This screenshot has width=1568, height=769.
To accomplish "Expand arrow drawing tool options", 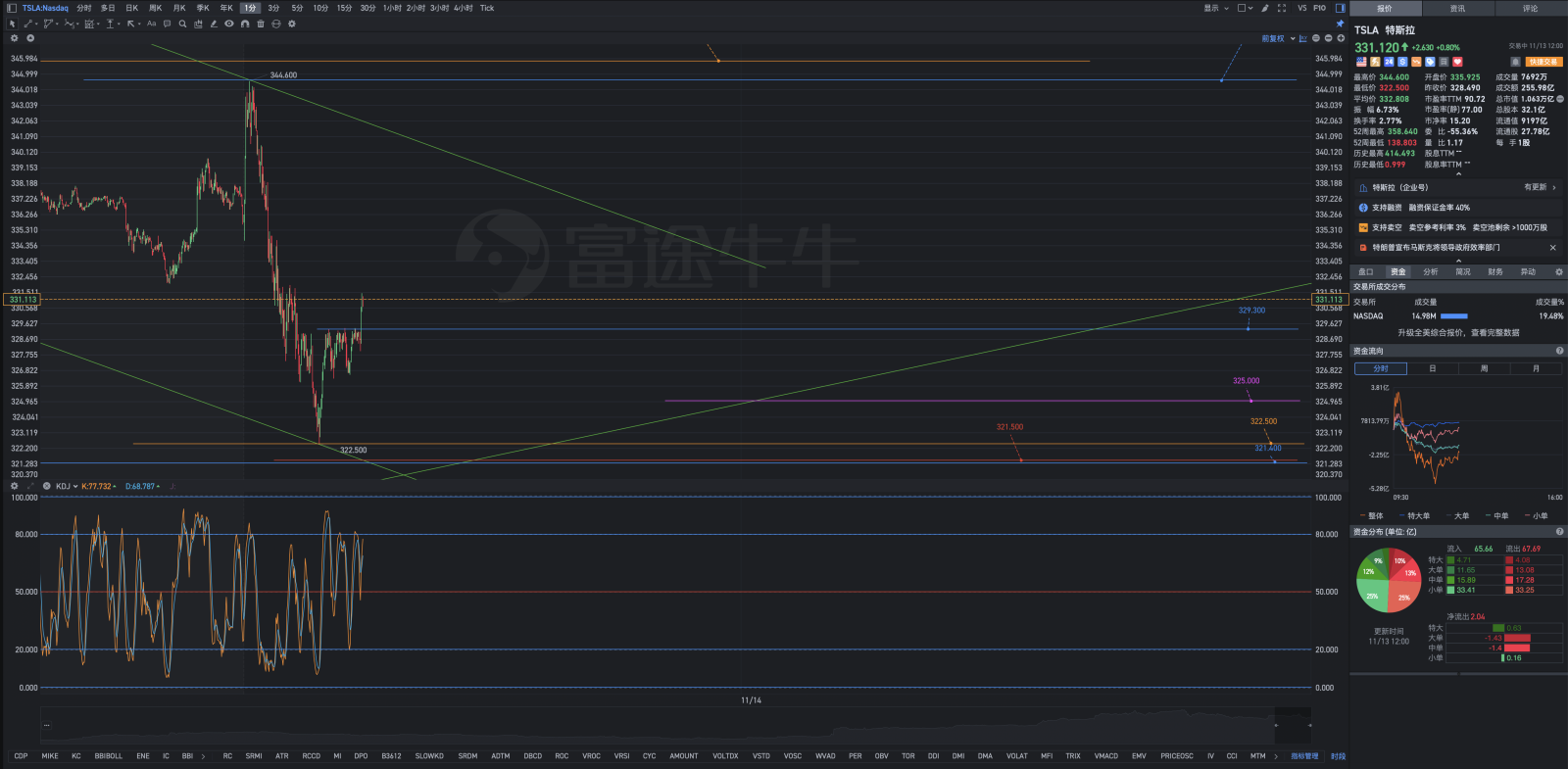I will click(139, 24).
